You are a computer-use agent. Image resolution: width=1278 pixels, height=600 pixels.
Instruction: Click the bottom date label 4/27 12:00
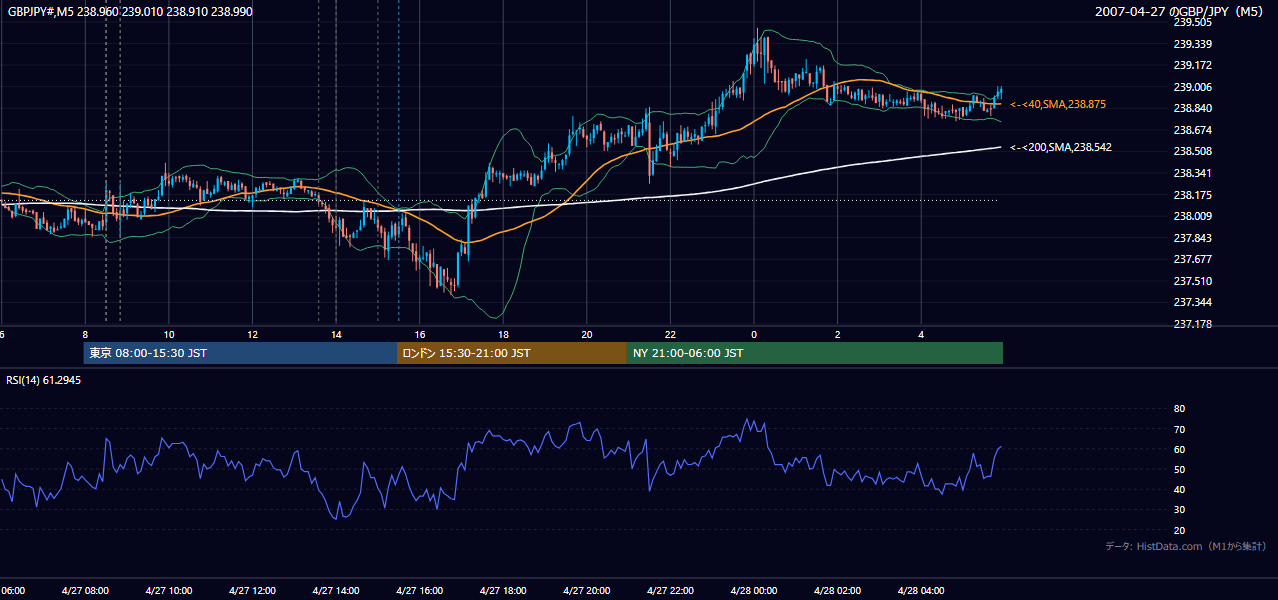252,590
